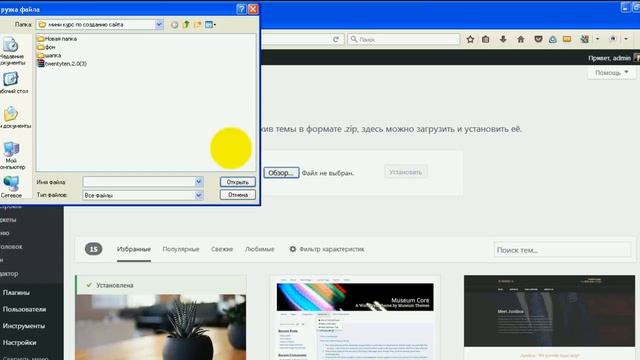
Task: Switch to the 'Избранные' tab
Action: [x=134, y=249]
